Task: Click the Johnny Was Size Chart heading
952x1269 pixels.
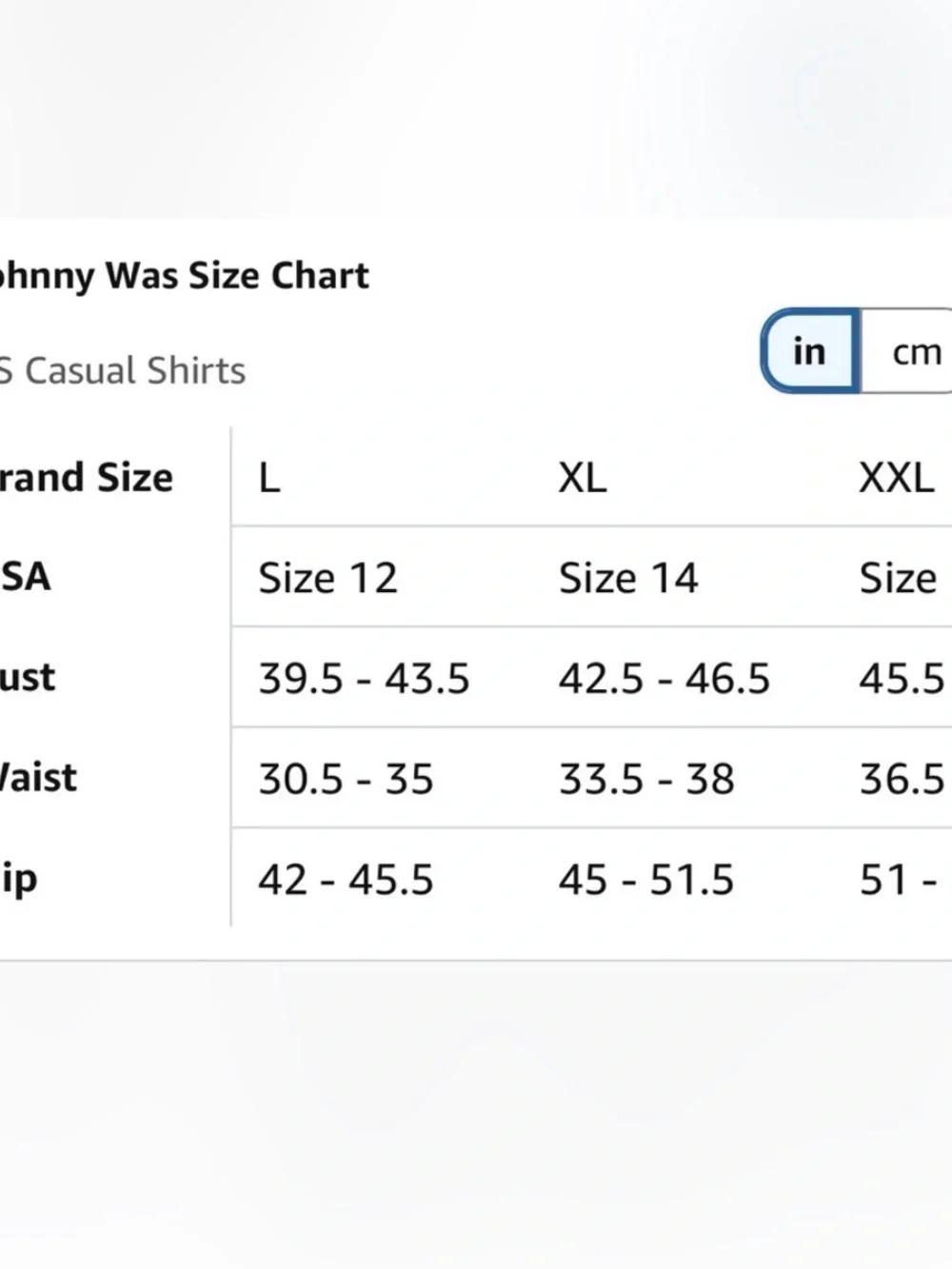Action: tap(184, 276)
